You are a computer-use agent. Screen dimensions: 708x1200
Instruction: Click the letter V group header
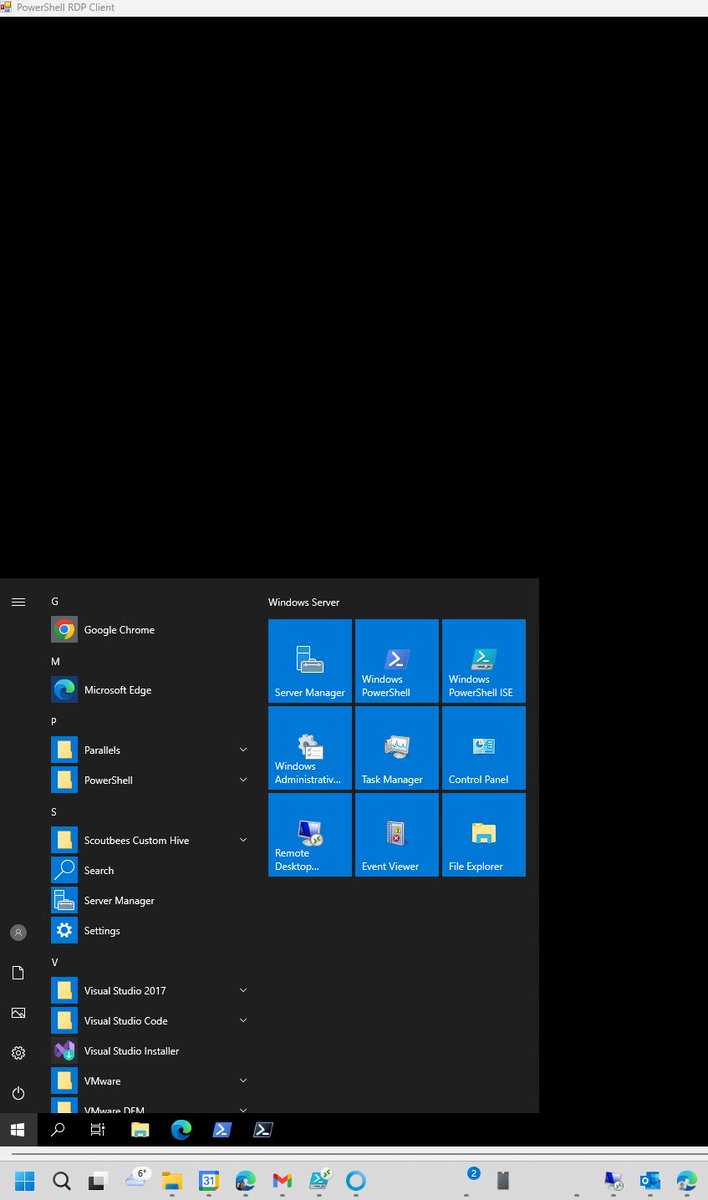55,962
